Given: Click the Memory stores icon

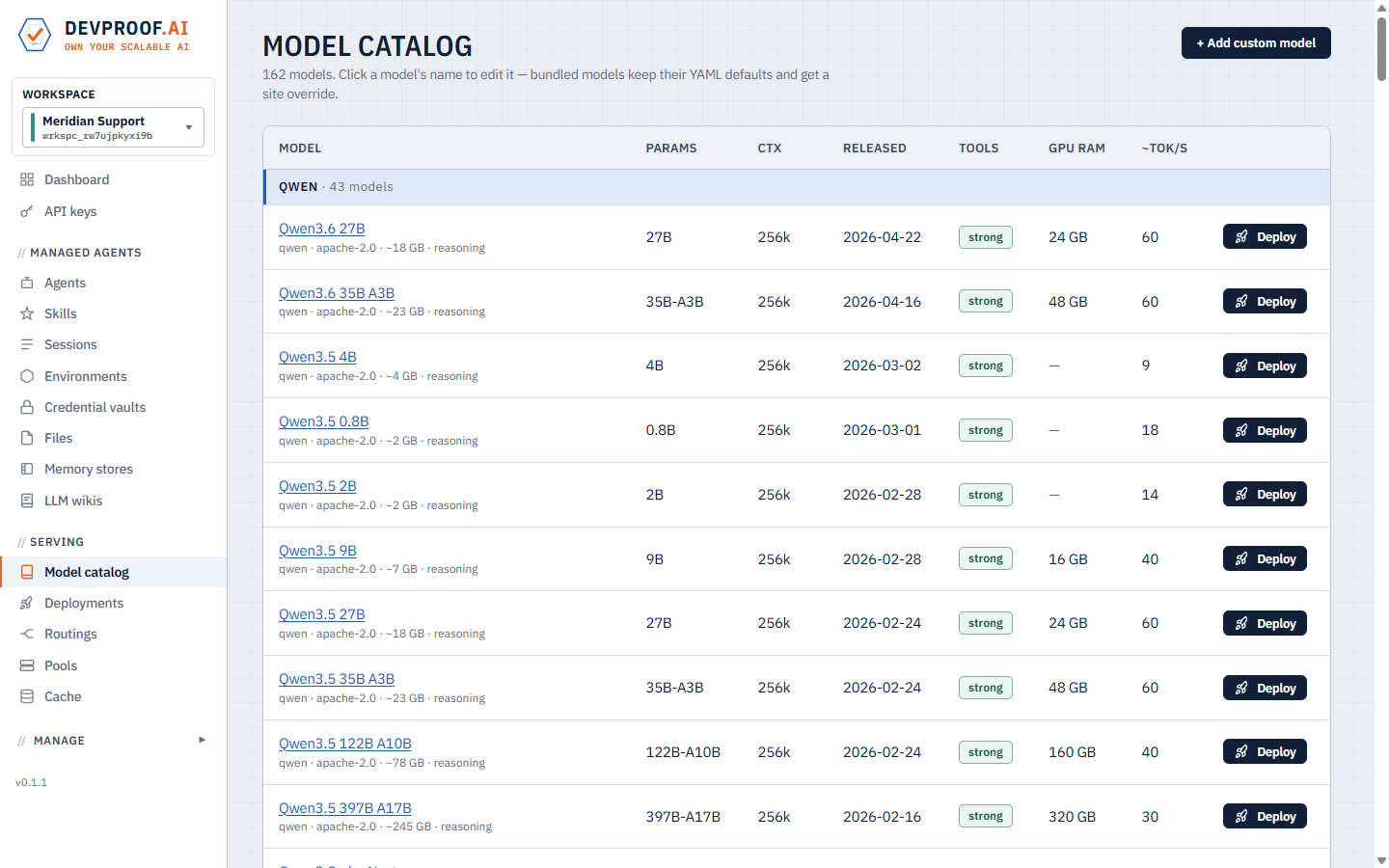Looking at the screenshot, I should (x=27, y=469).
